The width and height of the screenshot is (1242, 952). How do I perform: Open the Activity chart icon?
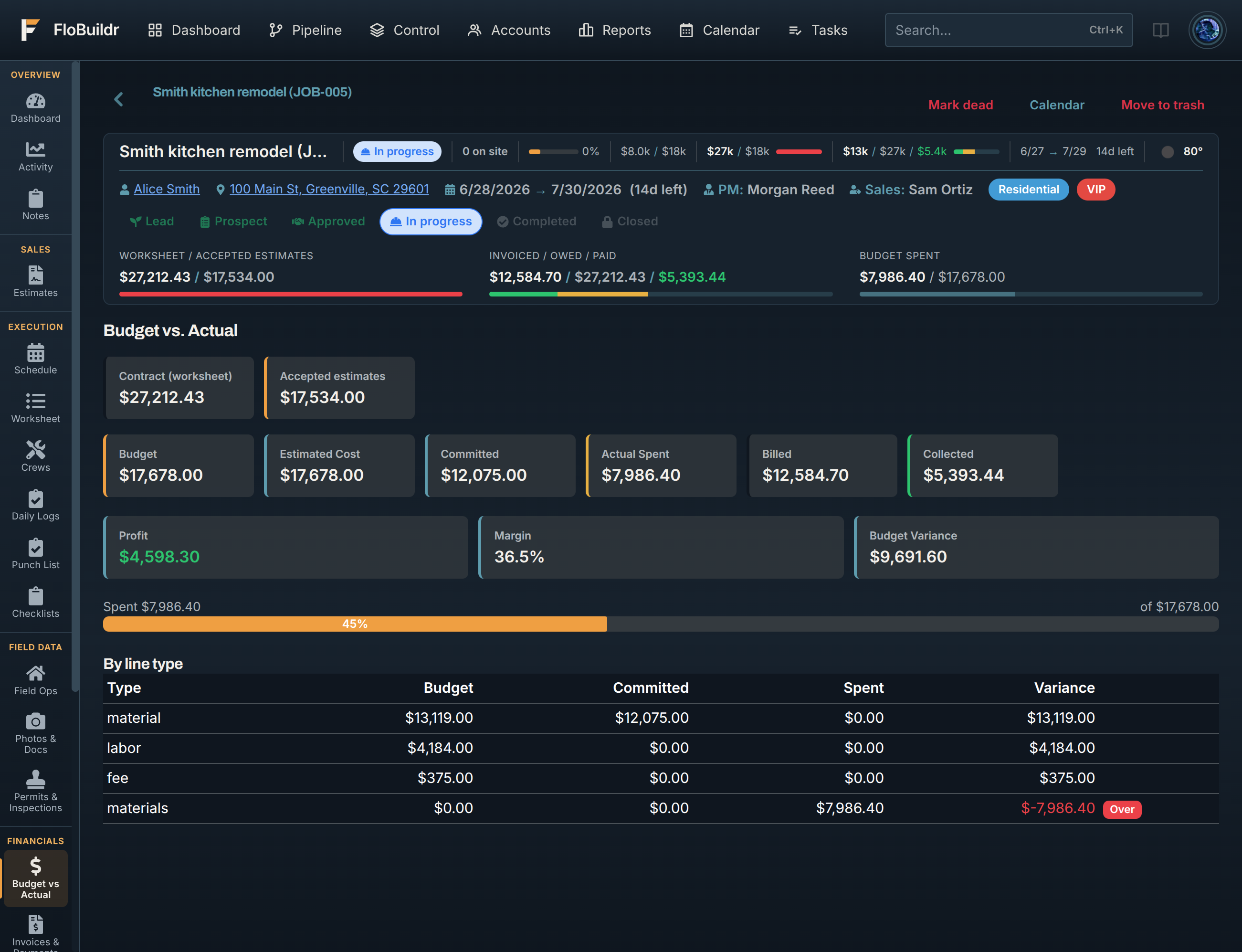tap(36, 149)
